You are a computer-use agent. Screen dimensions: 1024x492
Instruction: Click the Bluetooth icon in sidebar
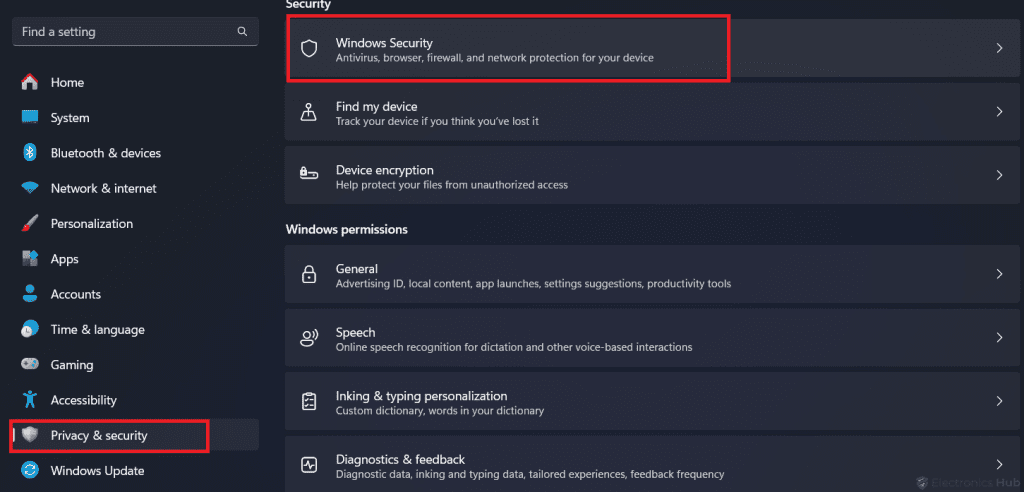pyautogui.click(x=30, y=153)
